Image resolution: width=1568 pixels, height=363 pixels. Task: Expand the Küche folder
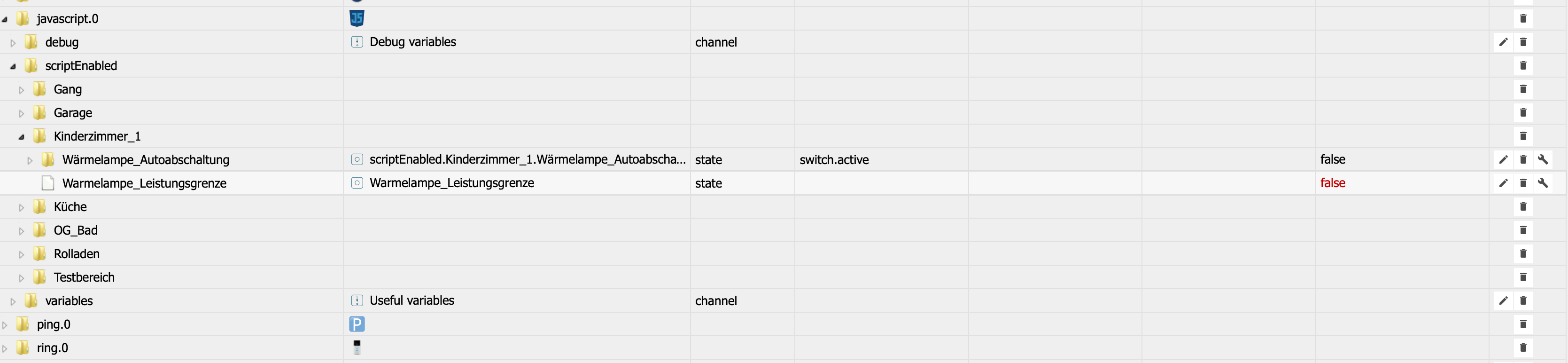(21, 208)
